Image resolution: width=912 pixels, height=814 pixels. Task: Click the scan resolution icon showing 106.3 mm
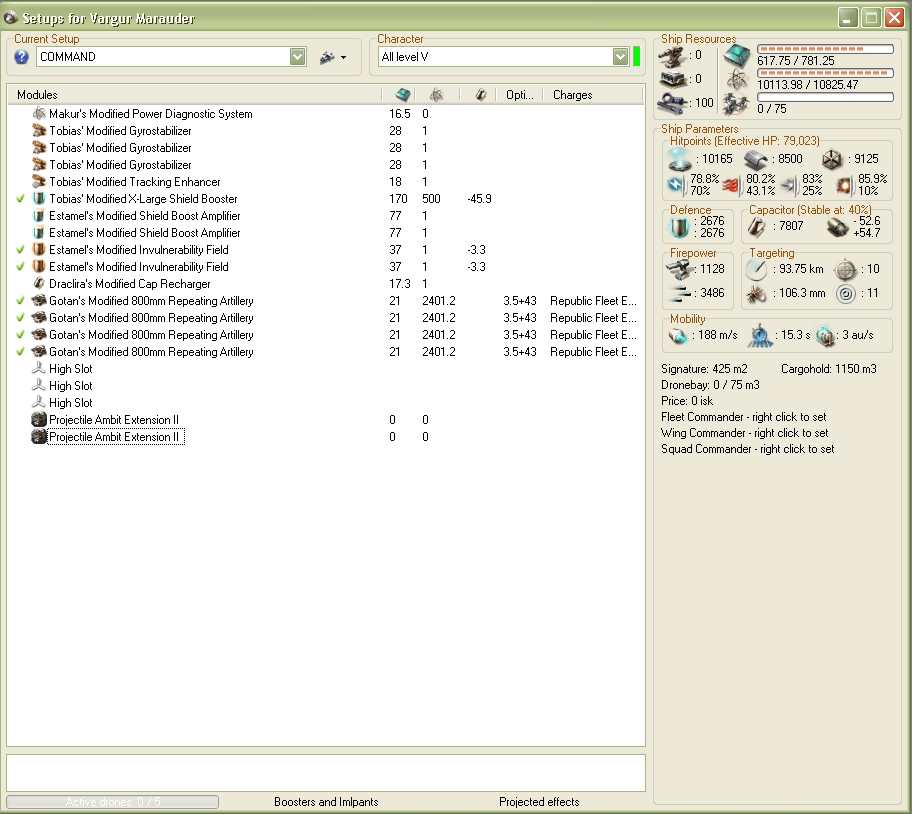(x=757, y=294)
